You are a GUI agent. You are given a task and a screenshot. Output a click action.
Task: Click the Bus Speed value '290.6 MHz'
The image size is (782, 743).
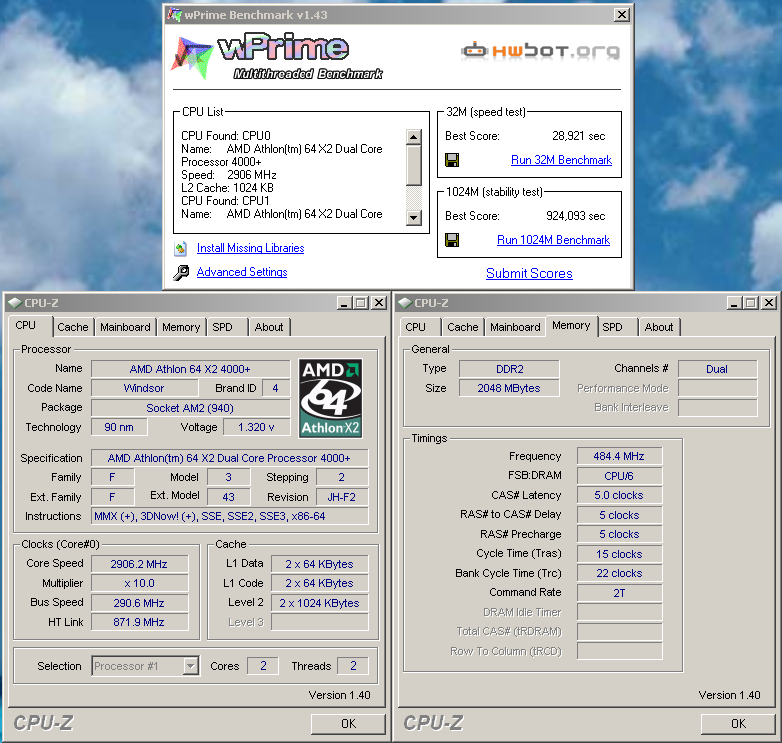[x=139, y=603]
